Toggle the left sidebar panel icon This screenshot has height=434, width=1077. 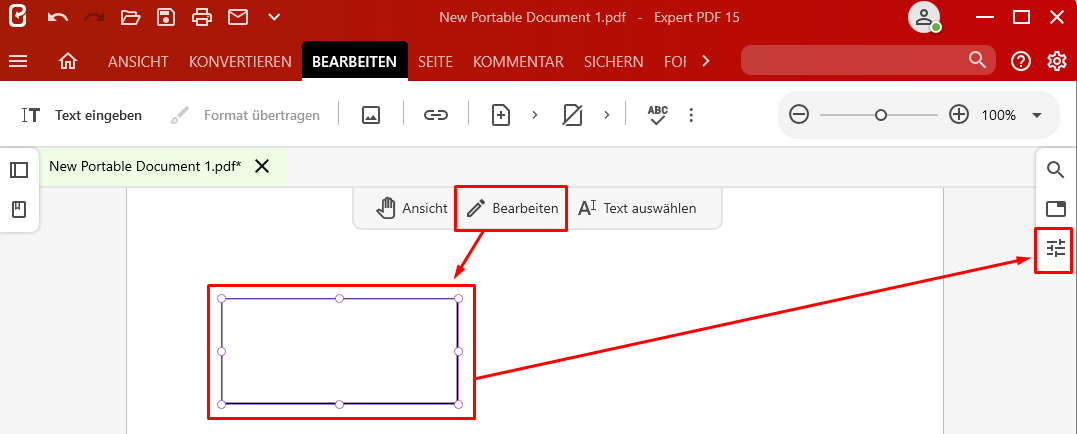coord(19,170)
